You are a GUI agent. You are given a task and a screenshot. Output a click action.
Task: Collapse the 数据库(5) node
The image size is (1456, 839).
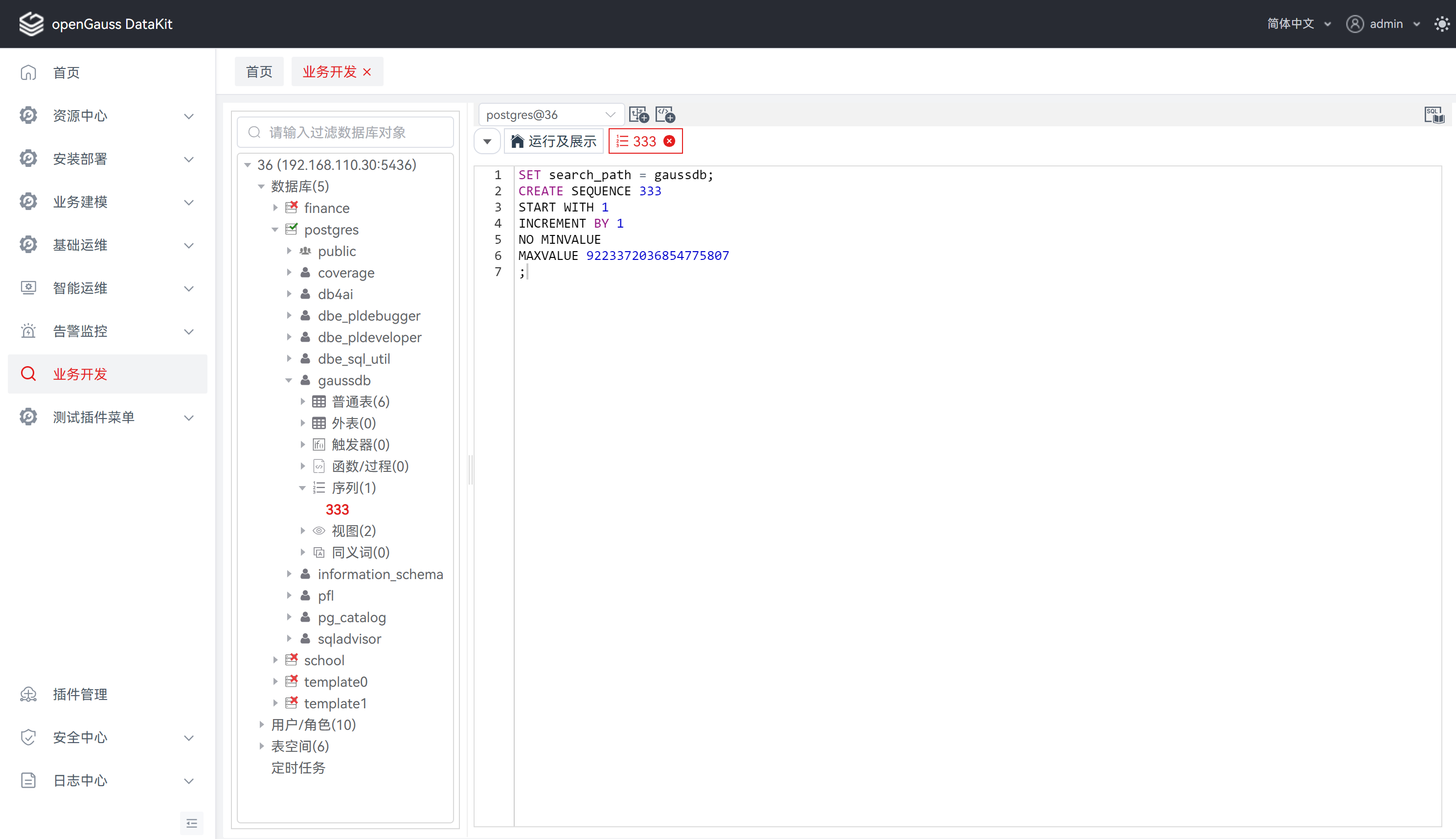(261, 186)
